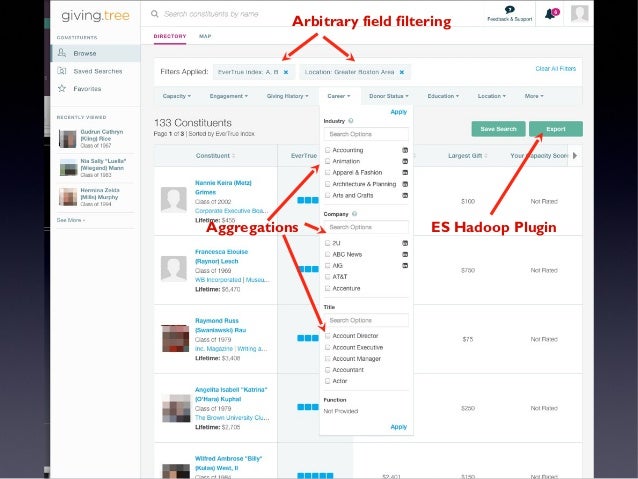Viewport: 638px width, 479px height.
Task: Click the Industry Search Options field
Action: click(366, 134)
